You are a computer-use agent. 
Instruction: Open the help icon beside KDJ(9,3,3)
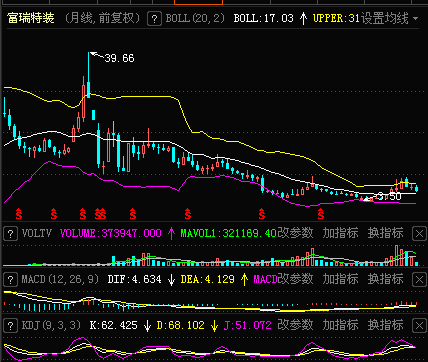(x=10, y=325)
